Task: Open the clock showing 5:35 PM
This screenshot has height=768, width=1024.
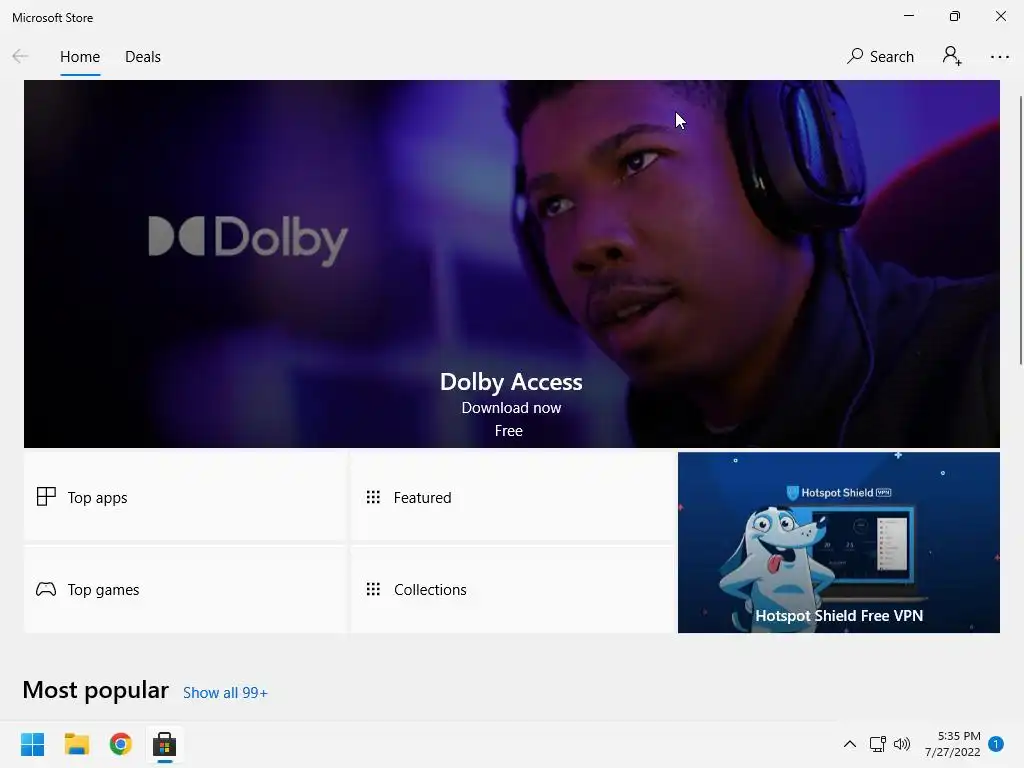Action: (952, 744)
